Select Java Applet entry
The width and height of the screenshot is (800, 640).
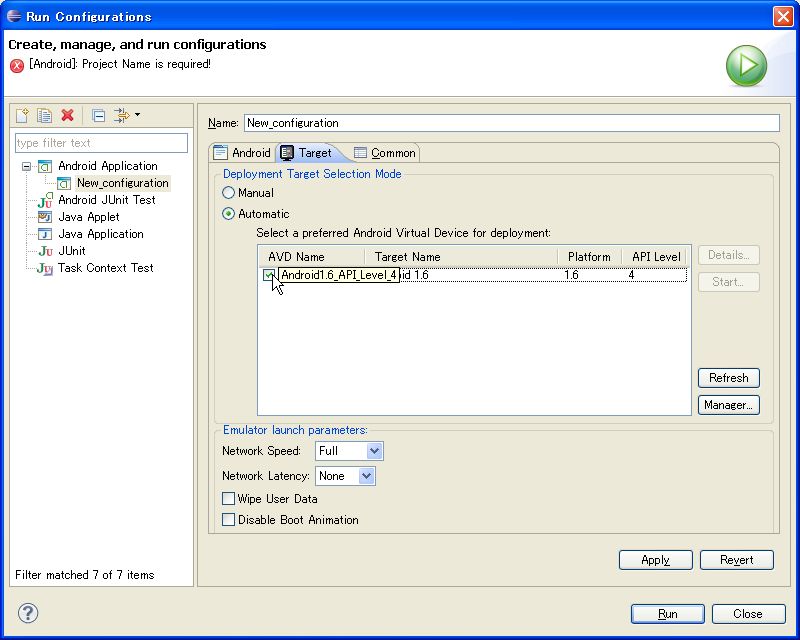pos(89,217)
